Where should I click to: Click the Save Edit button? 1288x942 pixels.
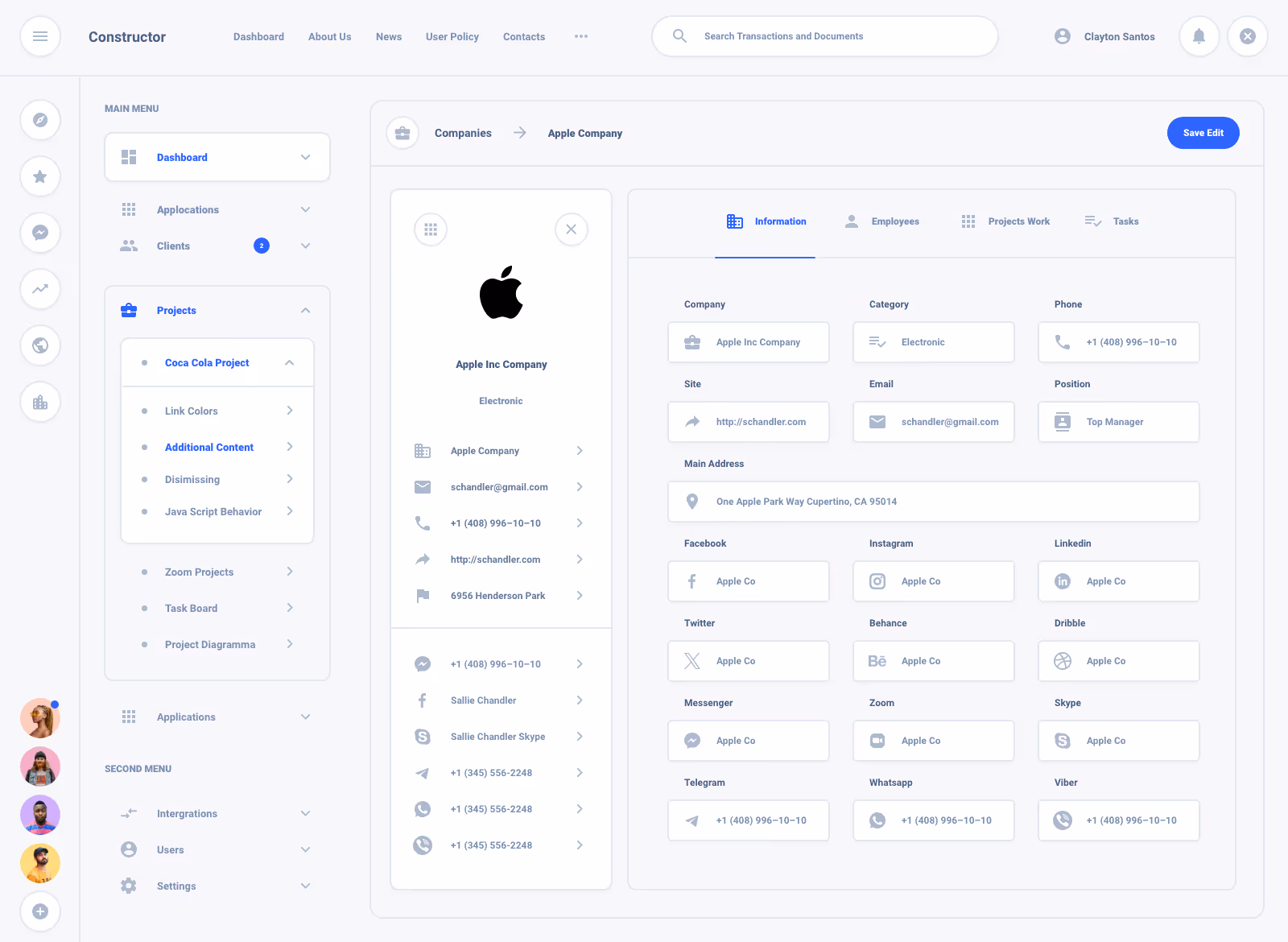[1203, 133]
